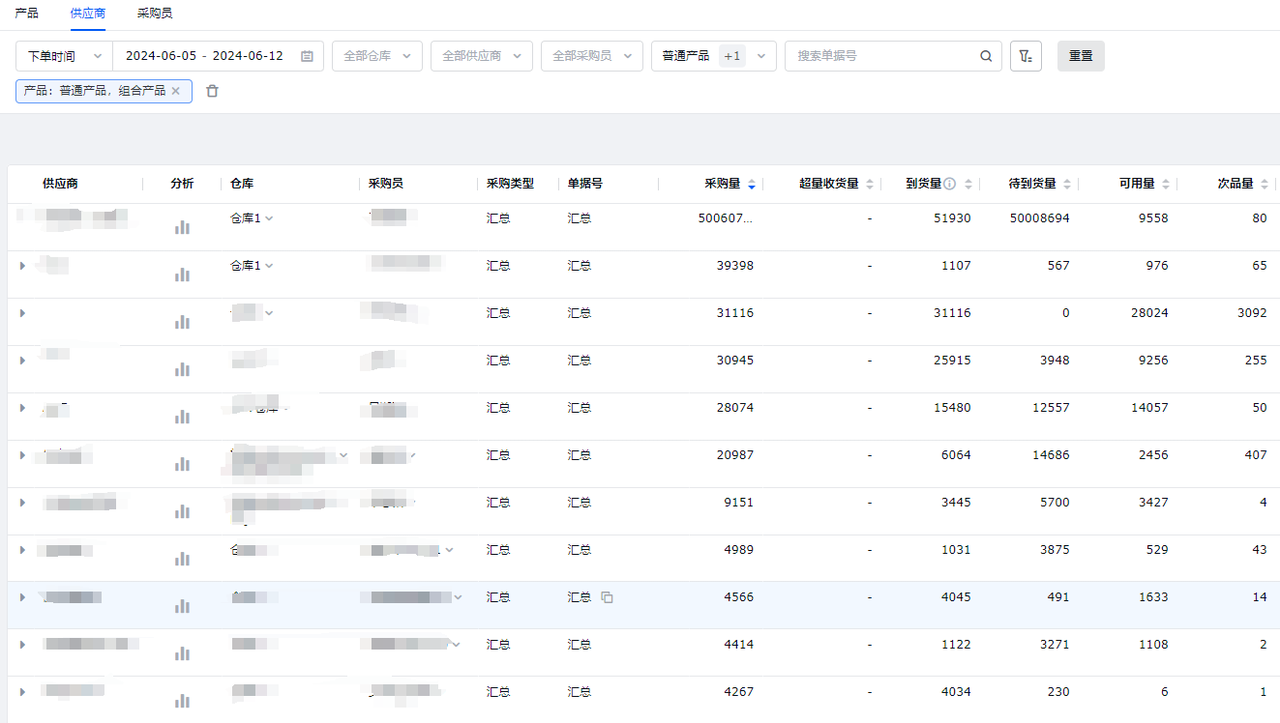The height and width of the screenshot is (723, 1280).
Task: Sort by 到货量 column arrows
Action: point(968,184)
